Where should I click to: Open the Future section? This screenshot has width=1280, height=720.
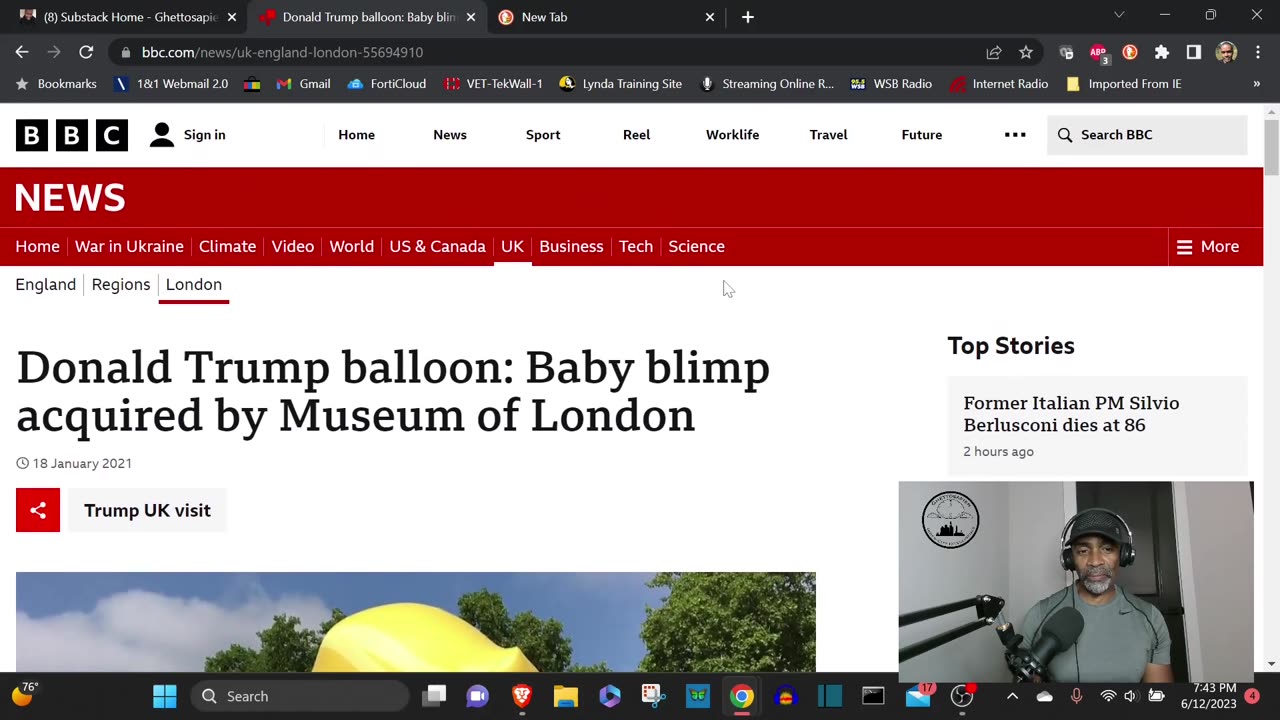point(922,135)
